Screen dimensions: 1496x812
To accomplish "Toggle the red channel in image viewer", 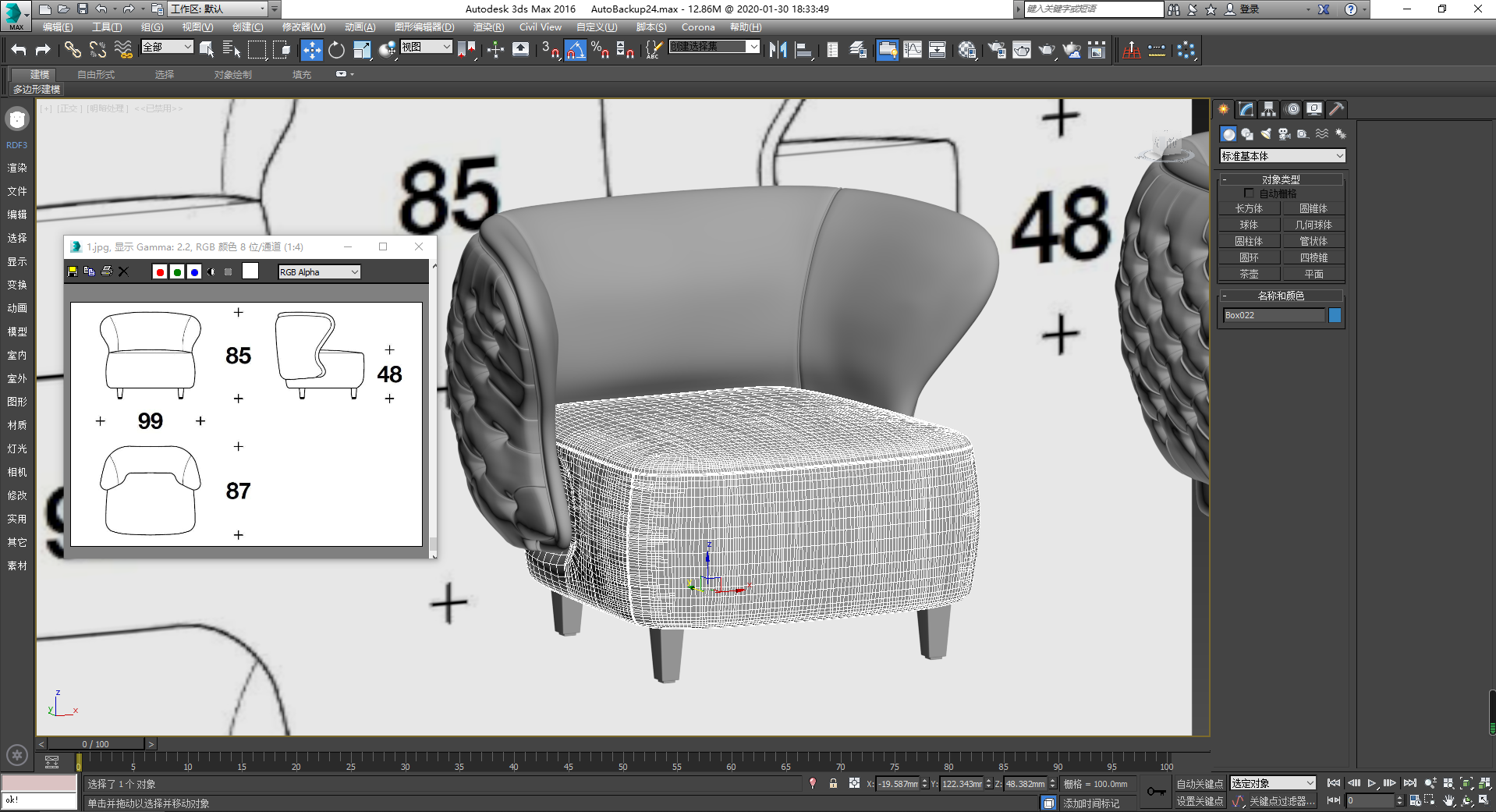I will (160, 271).
